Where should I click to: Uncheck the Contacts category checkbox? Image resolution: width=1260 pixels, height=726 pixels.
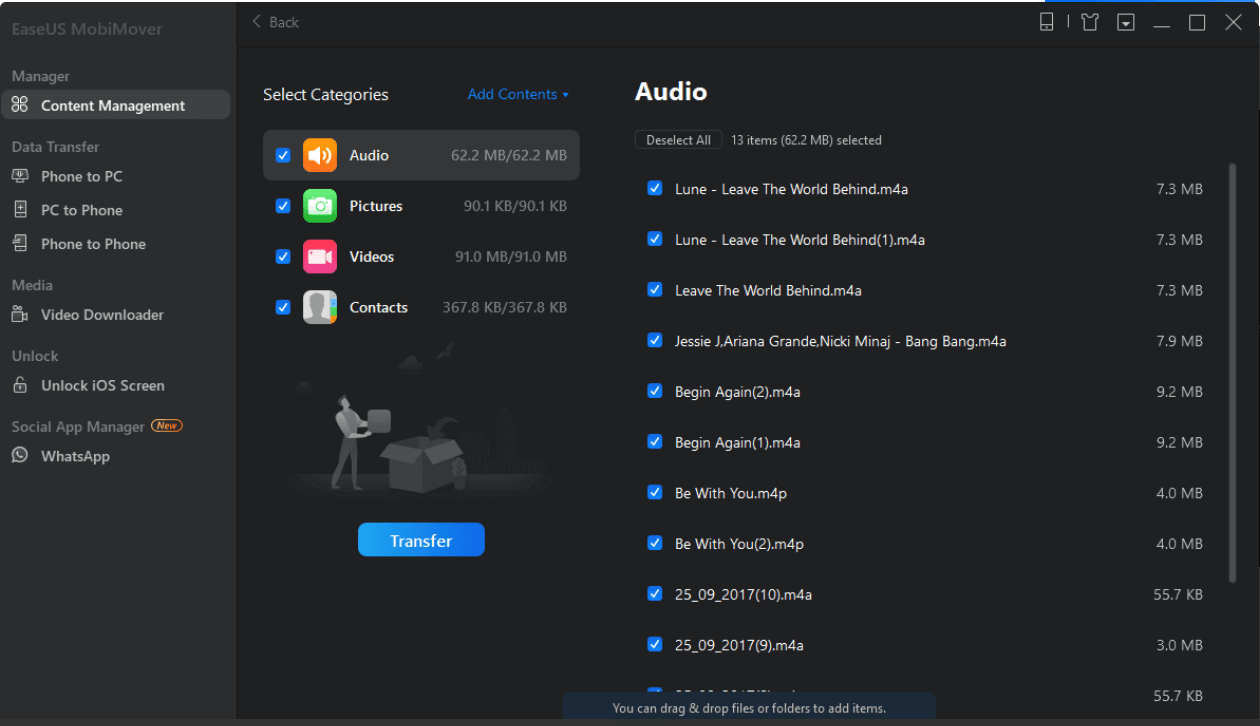click(283, 307)
